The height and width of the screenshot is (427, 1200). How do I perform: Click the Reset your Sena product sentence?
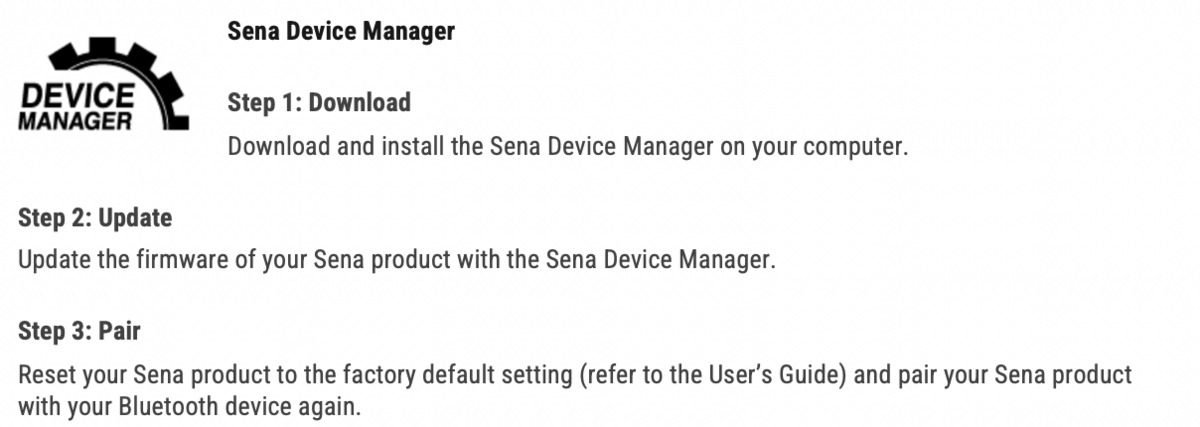coord(575,391)
